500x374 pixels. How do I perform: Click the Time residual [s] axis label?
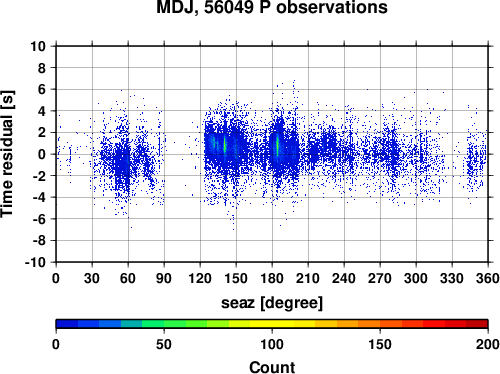[8, 154]
